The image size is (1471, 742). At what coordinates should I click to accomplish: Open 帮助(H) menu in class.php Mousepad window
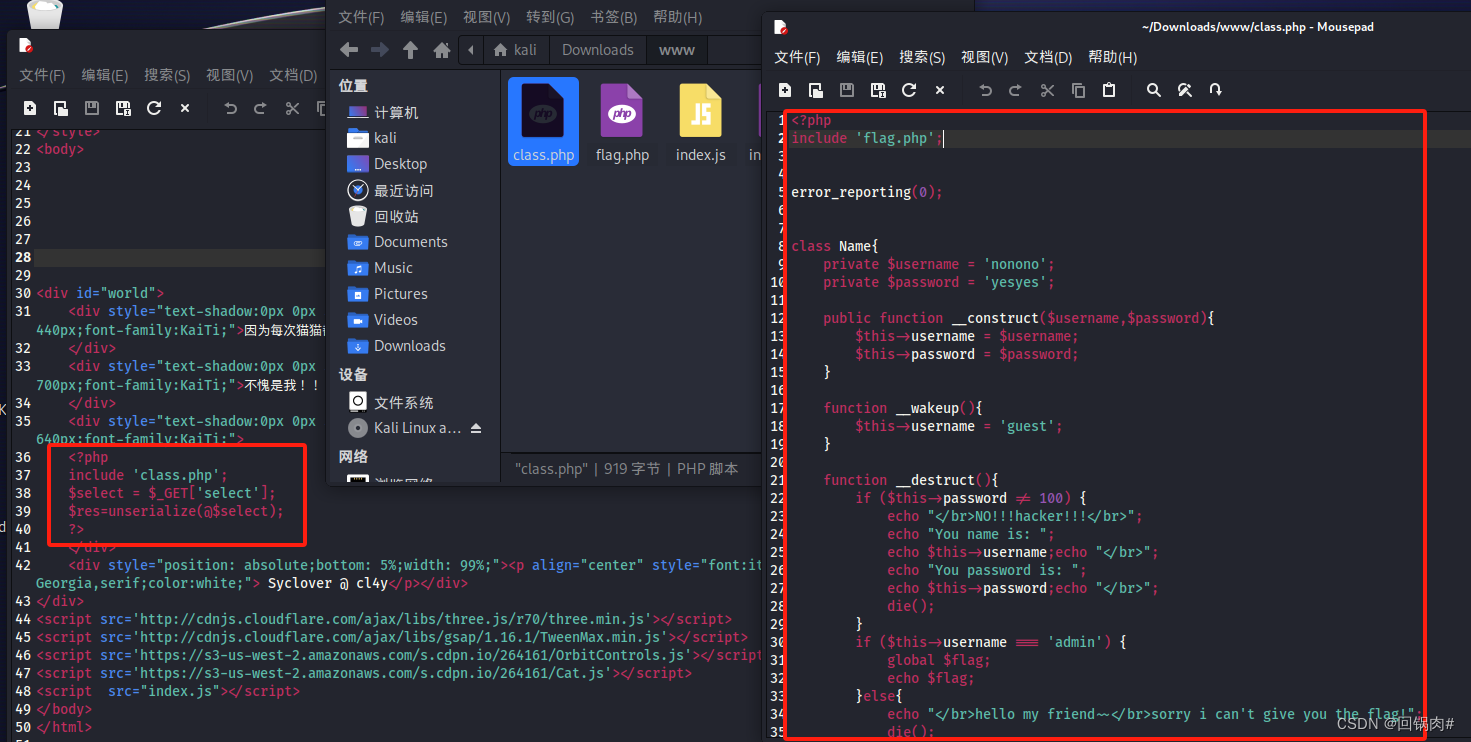(1113, 57)
